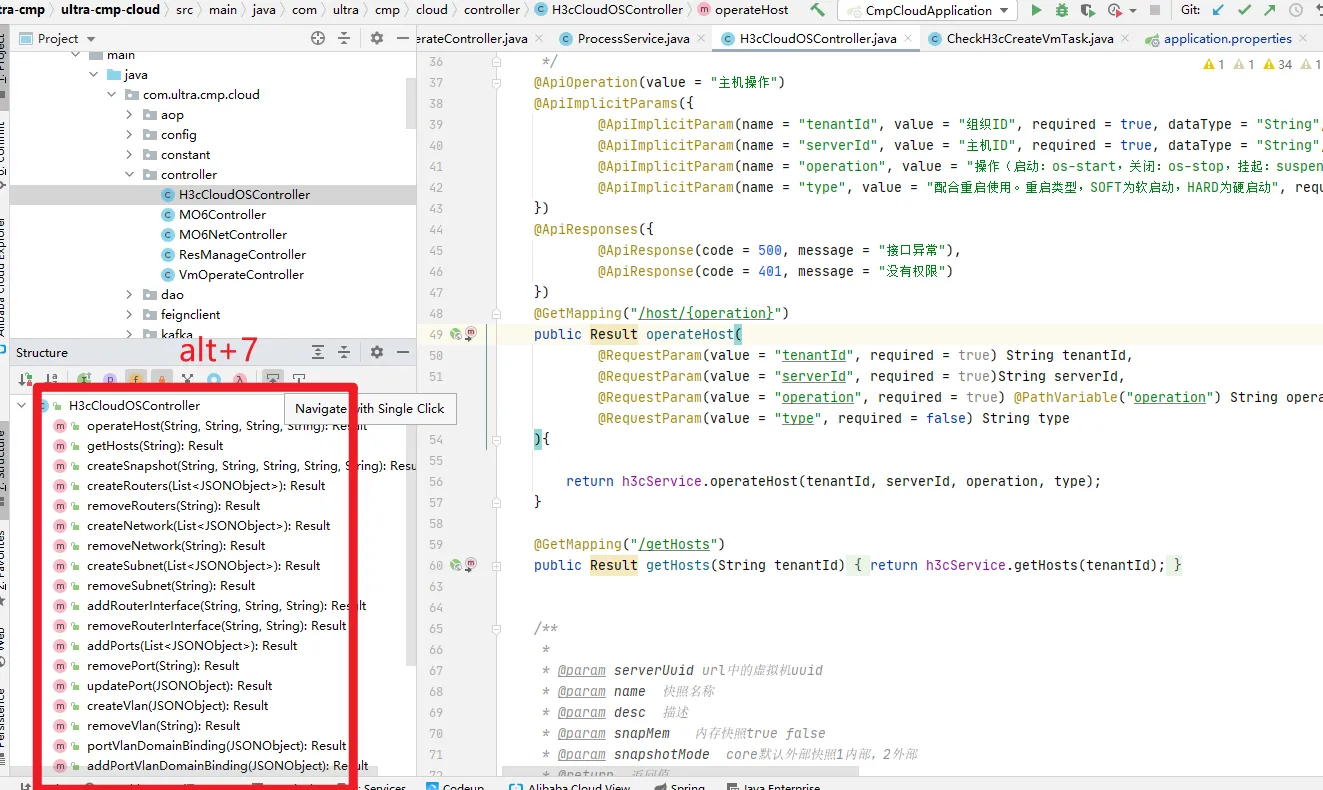The image size is (1323, 790).
Task: Select VmOperateController in Project tree
Action: 241,275
